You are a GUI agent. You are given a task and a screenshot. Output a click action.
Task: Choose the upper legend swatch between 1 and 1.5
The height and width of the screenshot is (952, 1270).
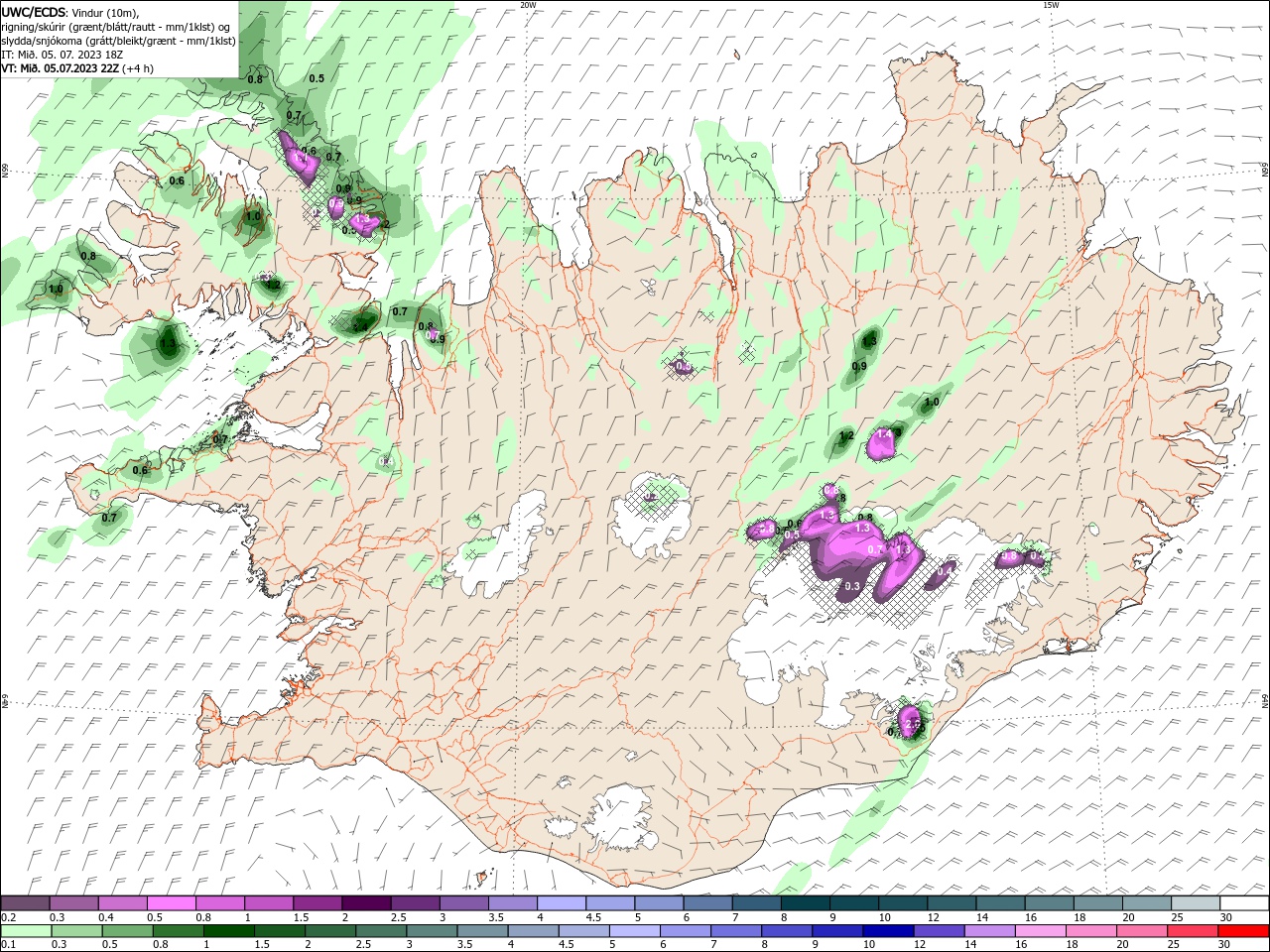pyautogui.click(x=268, y=903)
